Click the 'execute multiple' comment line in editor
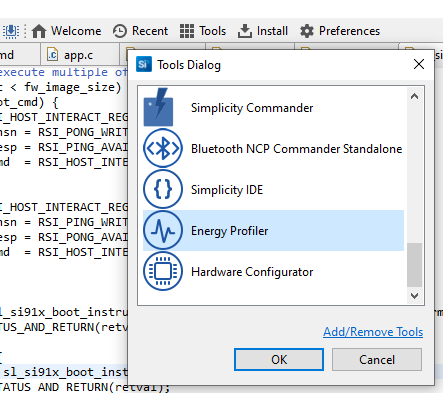The image size is (443, 393). click(x=63, y=72)
